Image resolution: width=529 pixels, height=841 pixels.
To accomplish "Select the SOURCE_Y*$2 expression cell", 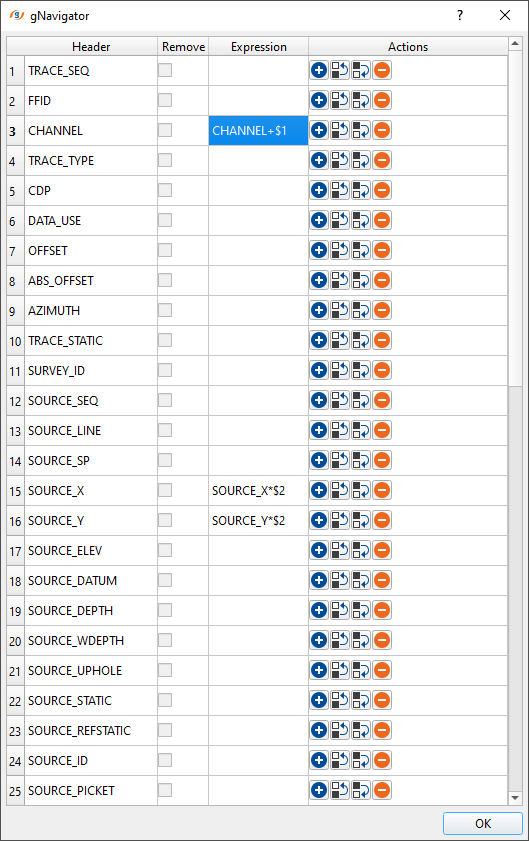I will (x=259, y=520).
